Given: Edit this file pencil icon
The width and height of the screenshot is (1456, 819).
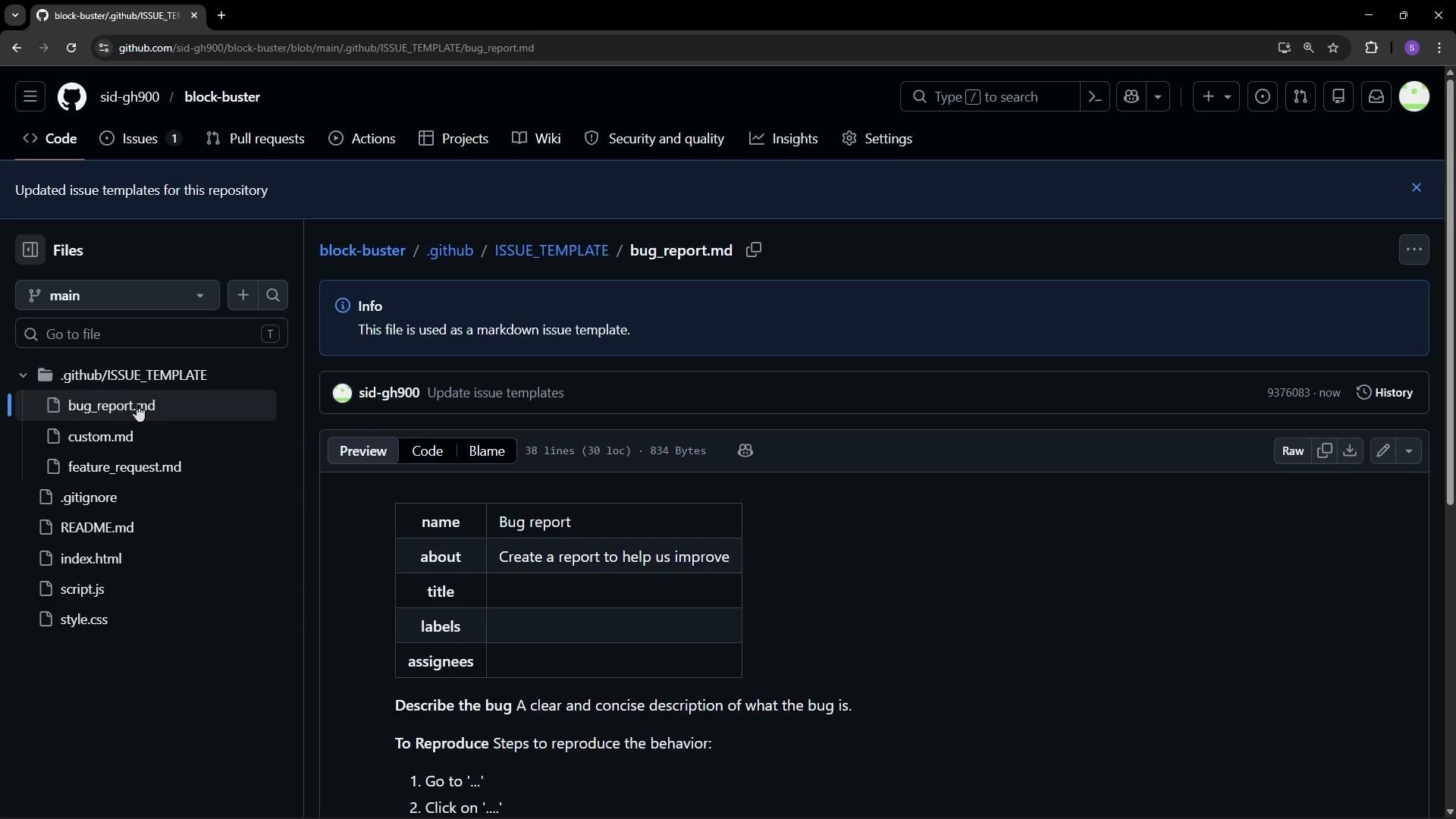Looking at the screenshot, I should click(1383, 451).
